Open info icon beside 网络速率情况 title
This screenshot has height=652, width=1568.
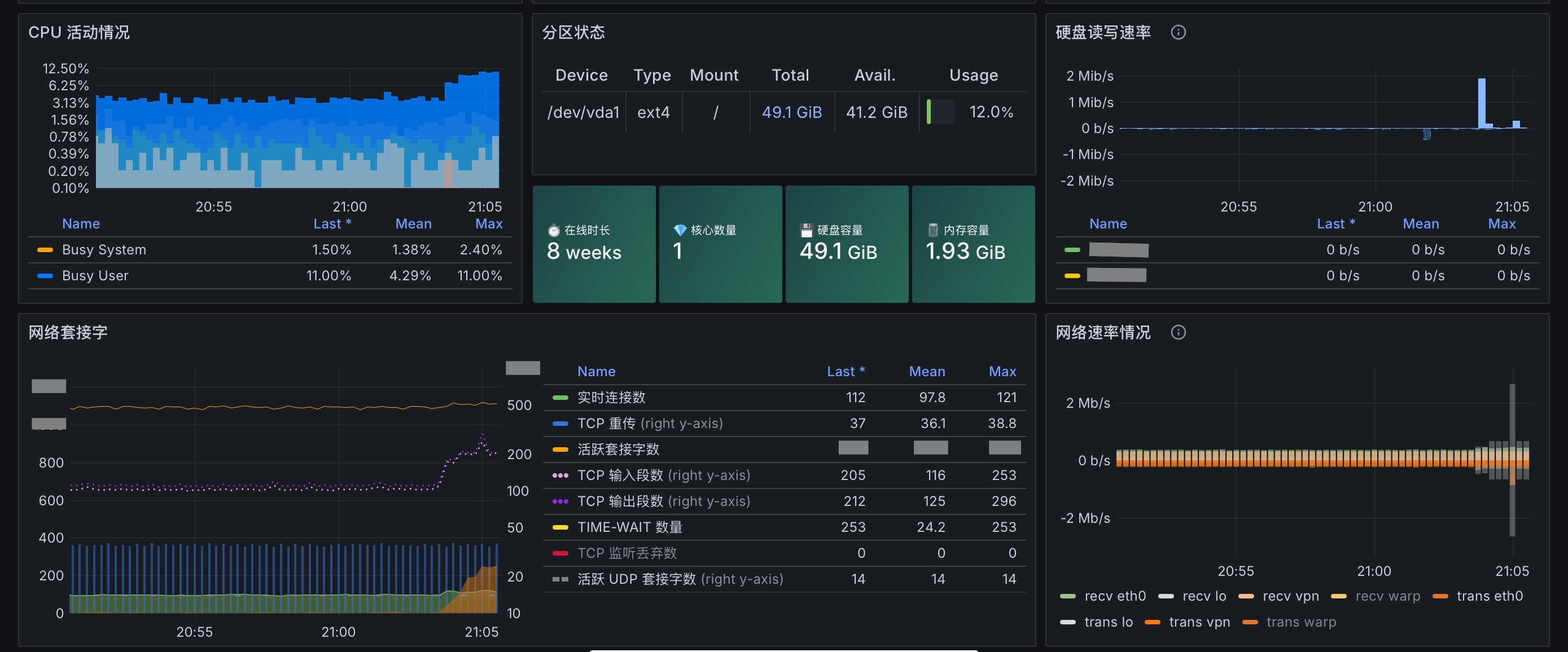[x=1178, y=332]
